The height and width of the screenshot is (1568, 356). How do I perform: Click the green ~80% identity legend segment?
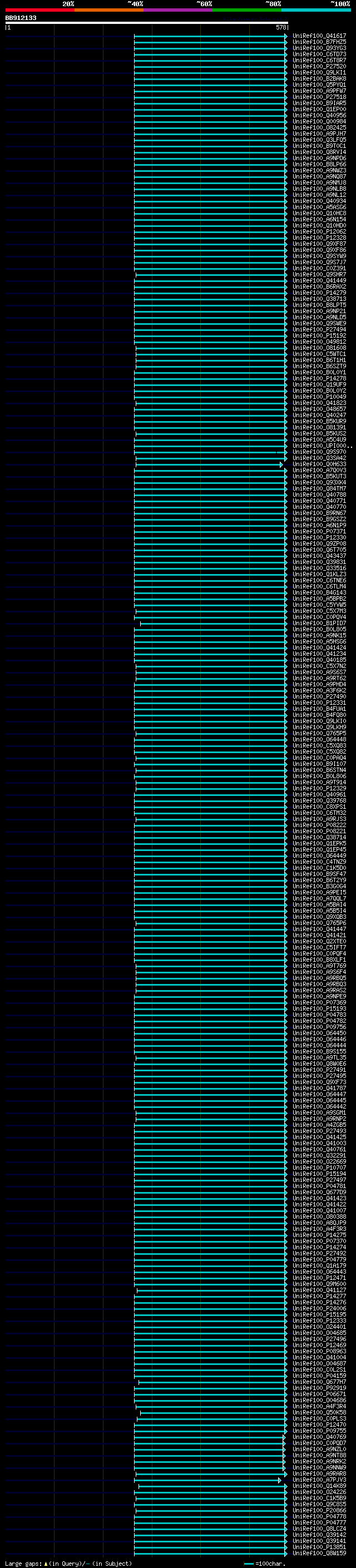pos(247,10)
